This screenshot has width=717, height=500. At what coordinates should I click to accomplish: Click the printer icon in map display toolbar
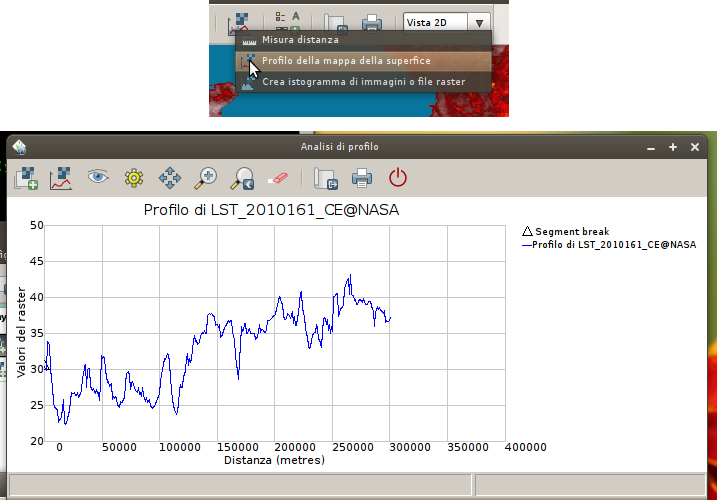pyautogui.click(x=372, y=23)
